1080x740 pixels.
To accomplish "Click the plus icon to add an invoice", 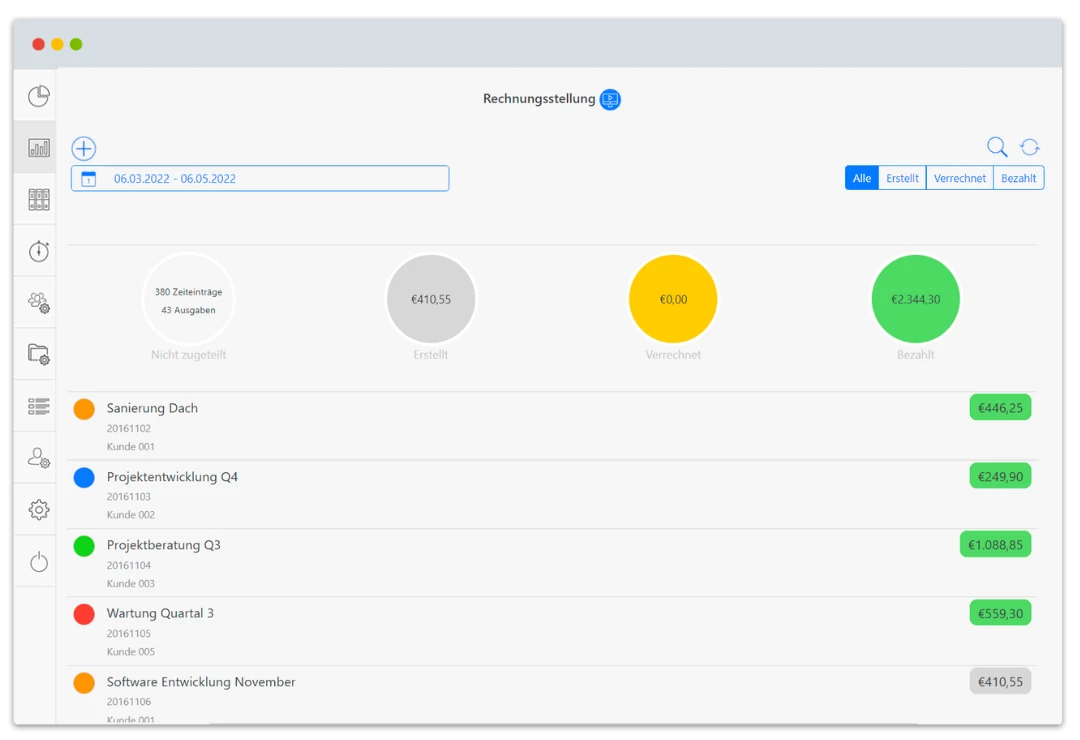I will point(84,148).
